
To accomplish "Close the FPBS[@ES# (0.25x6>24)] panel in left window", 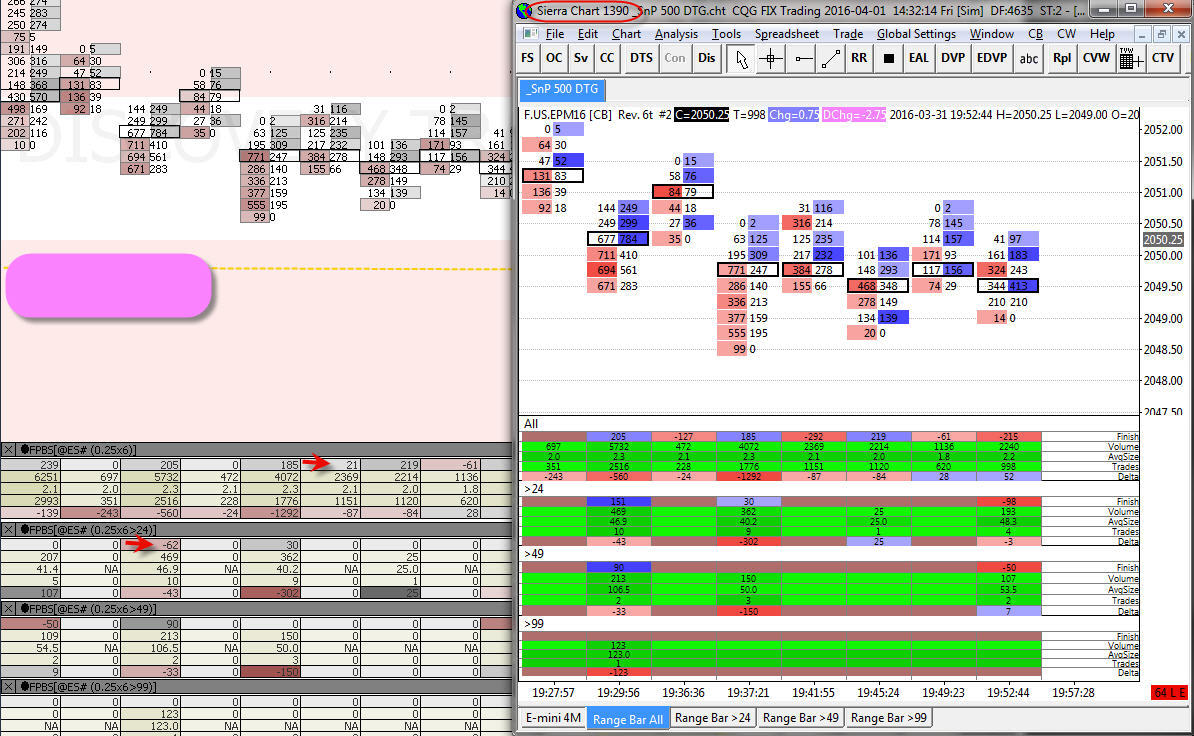I will coord(8,530).
